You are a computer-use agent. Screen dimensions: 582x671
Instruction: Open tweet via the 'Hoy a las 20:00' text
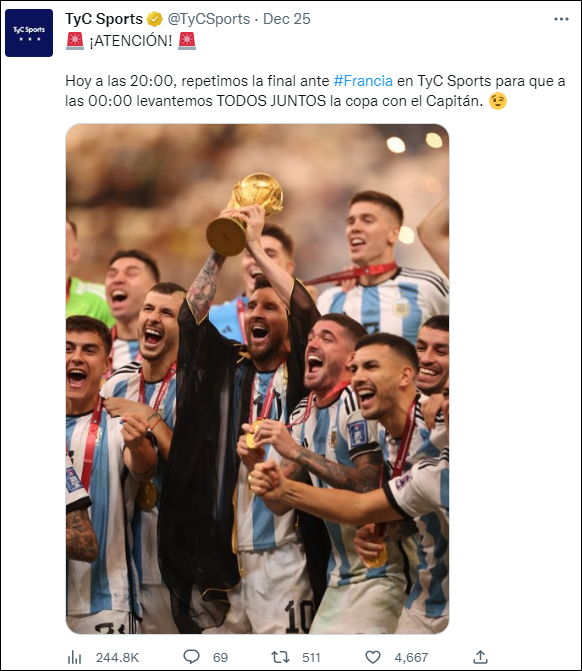pyautogui.click(x=119, y=81)
